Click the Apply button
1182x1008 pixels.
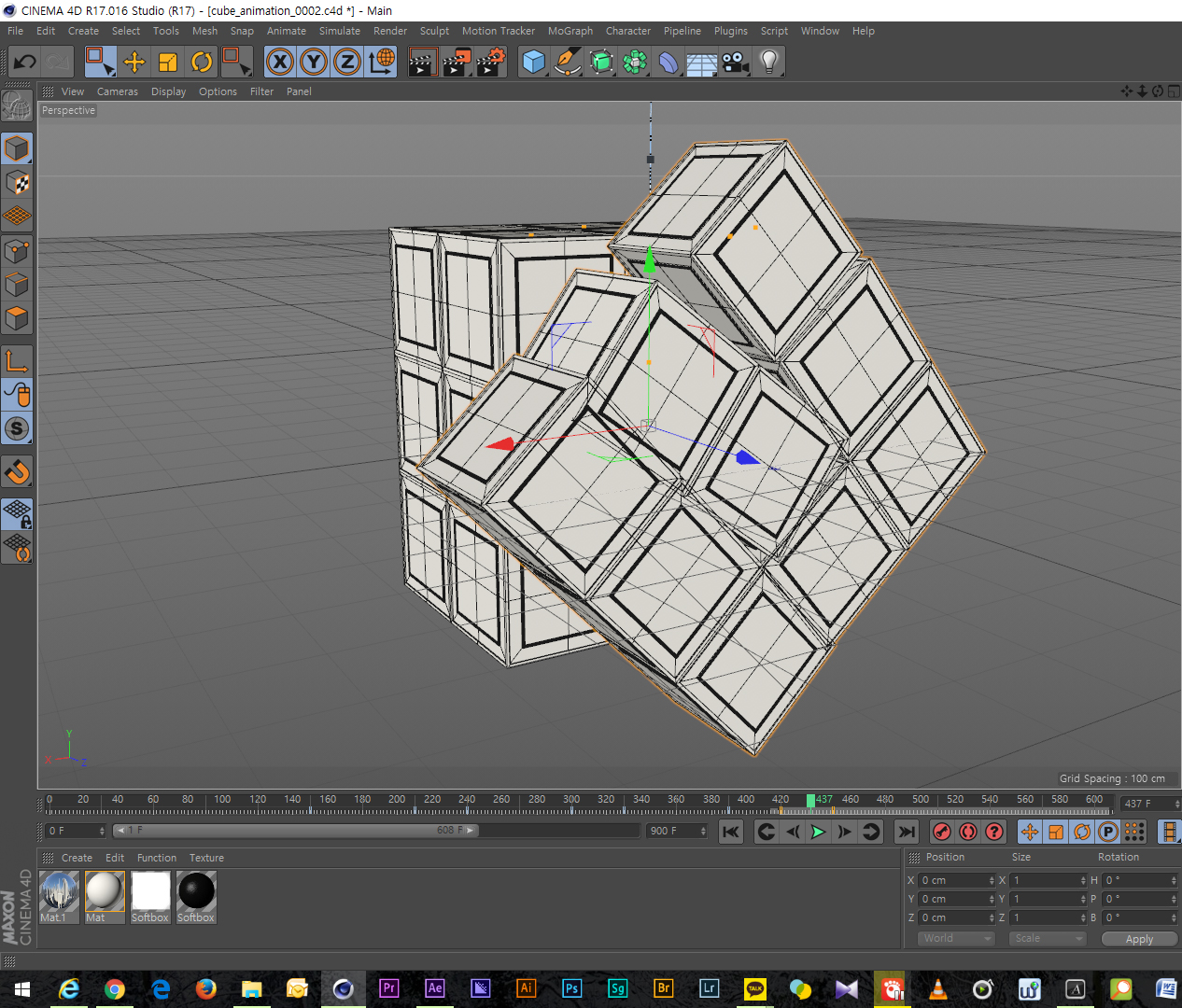point(1140,939)
